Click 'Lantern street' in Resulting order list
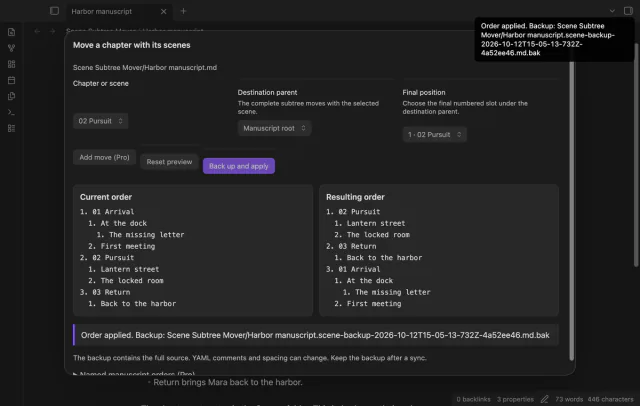 376,223
